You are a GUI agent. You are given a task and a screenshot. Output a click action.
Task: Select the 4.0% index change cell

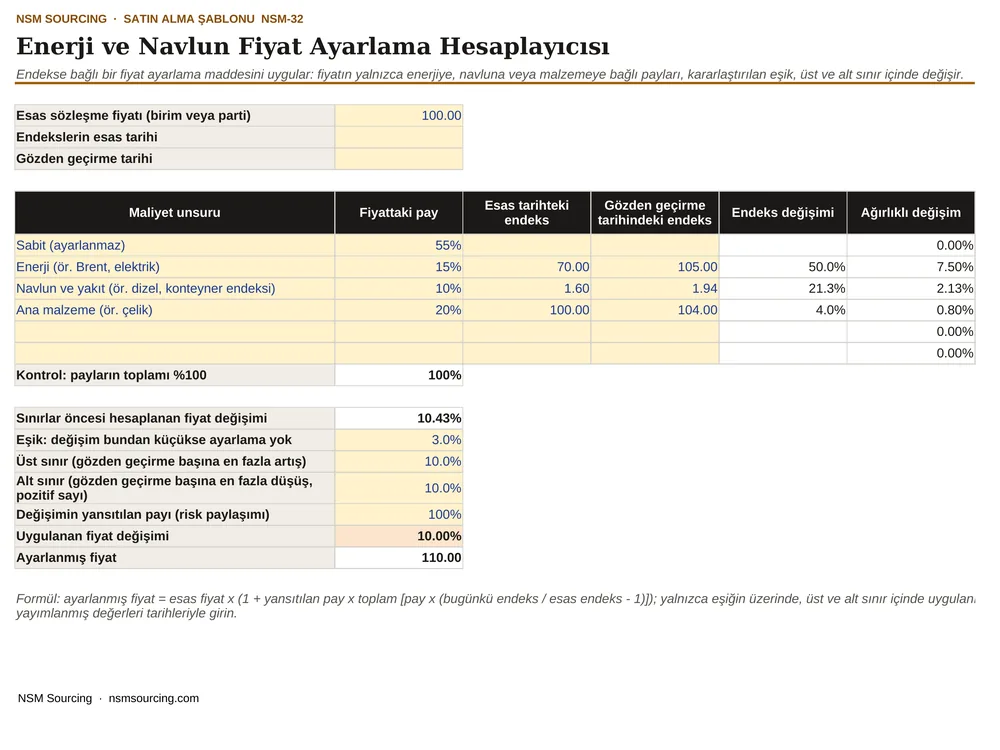tap(783, 311)
